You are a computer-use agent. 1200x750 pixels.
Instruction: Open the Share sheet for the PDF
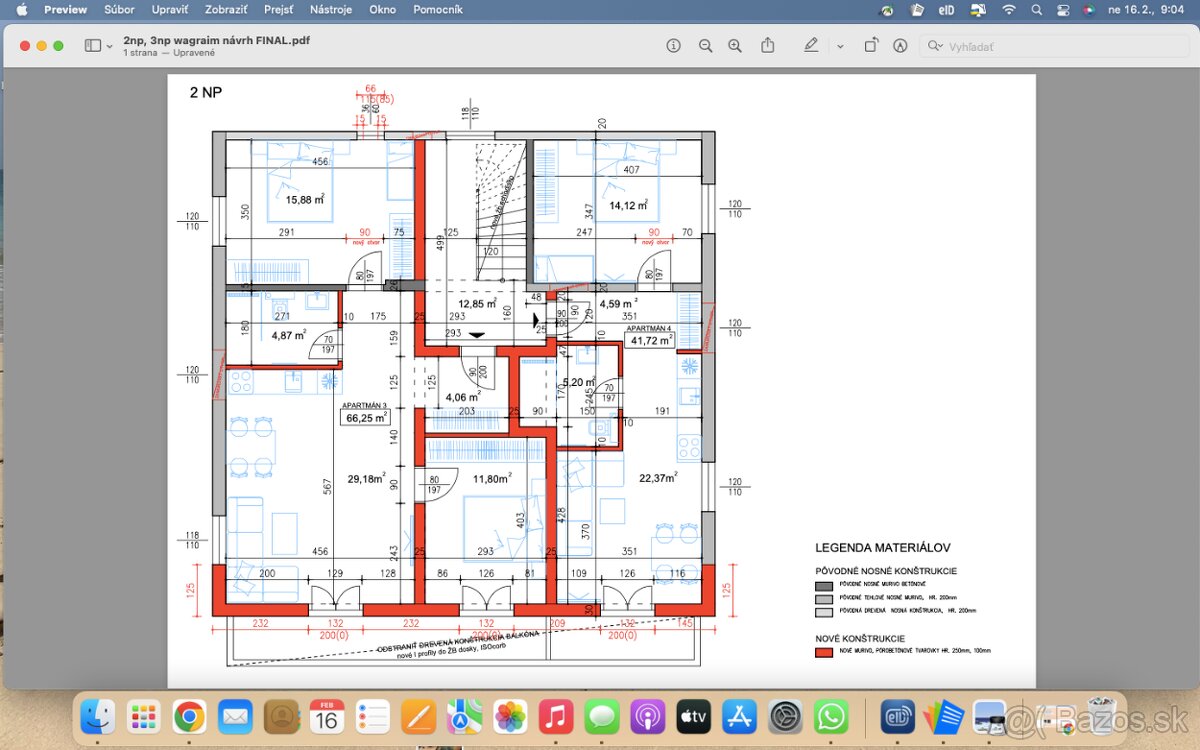767,45
